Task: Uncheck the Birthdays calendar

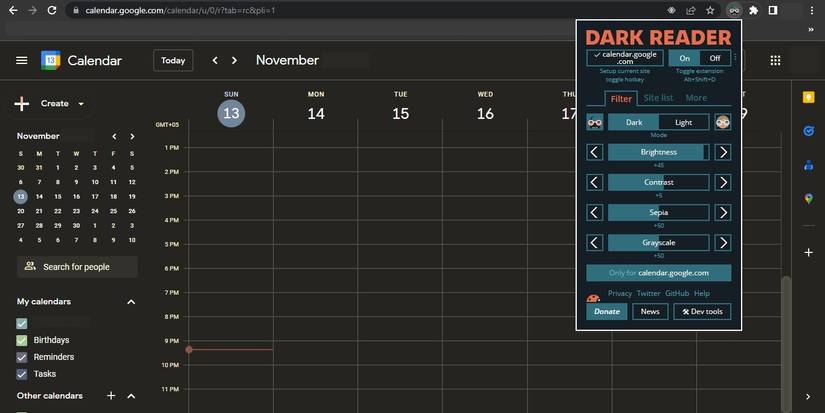Action: point(22,340)
